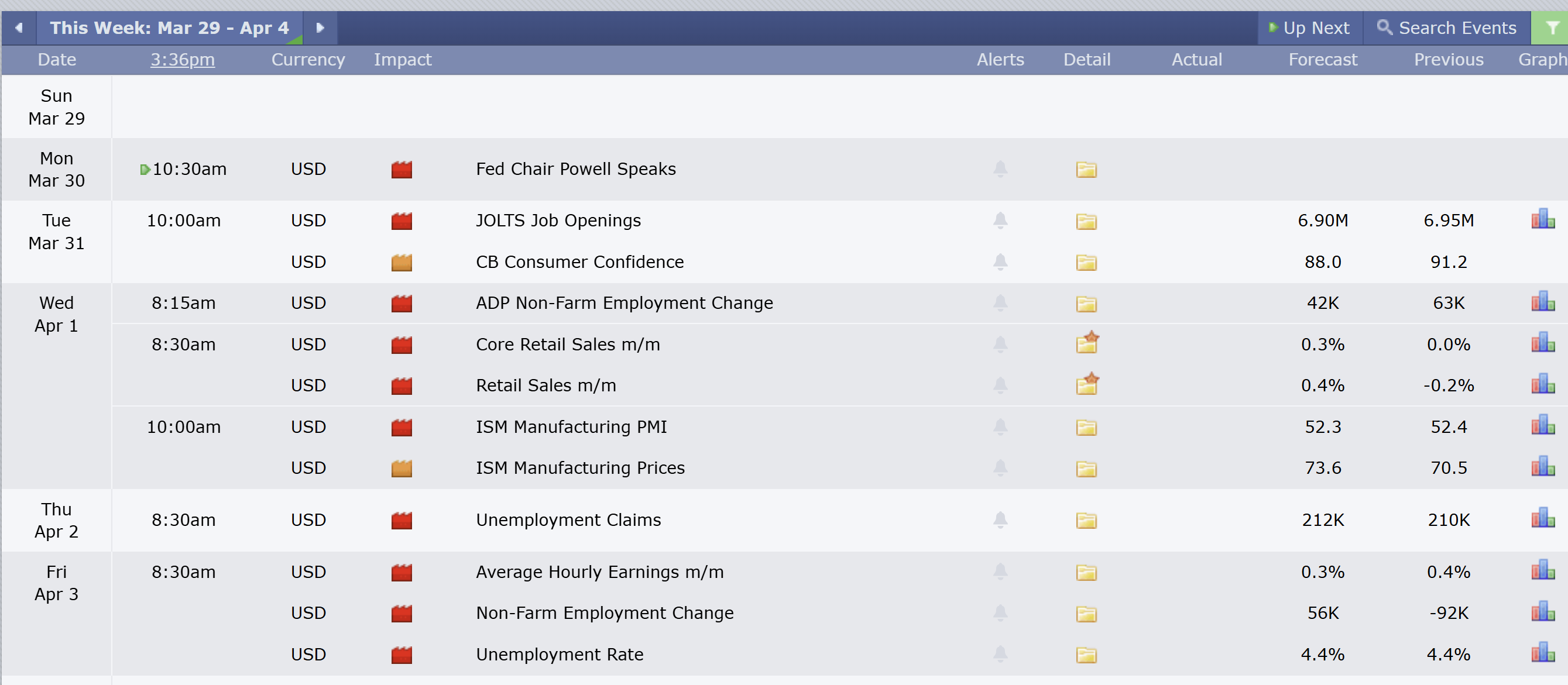Advance to next week with right arrow
The height and width of the screenshot is (685, 1568).
coord(320,28)
